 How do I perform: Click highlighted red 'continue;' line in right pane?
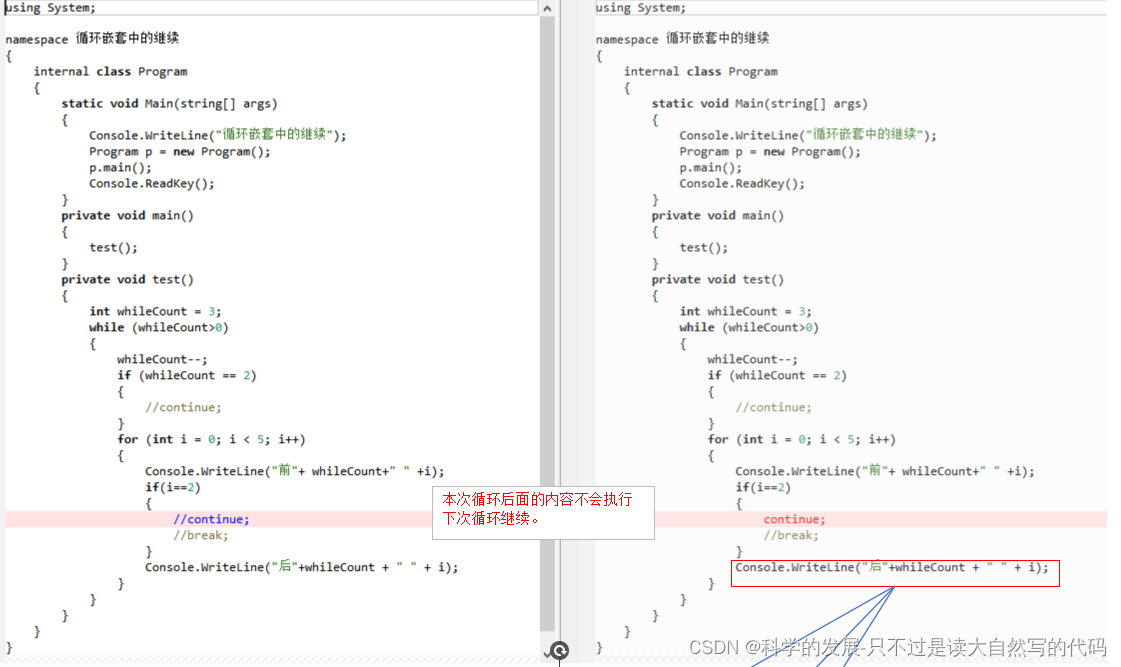coord(794,520)
